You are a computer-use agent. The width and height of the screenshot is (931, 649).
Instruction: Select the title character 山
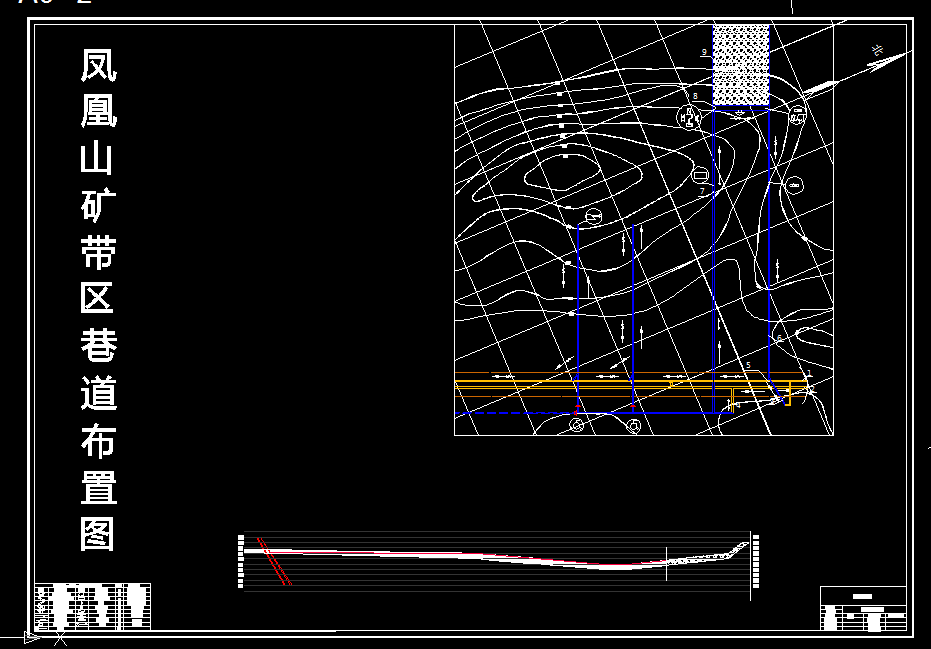(97, 159)
